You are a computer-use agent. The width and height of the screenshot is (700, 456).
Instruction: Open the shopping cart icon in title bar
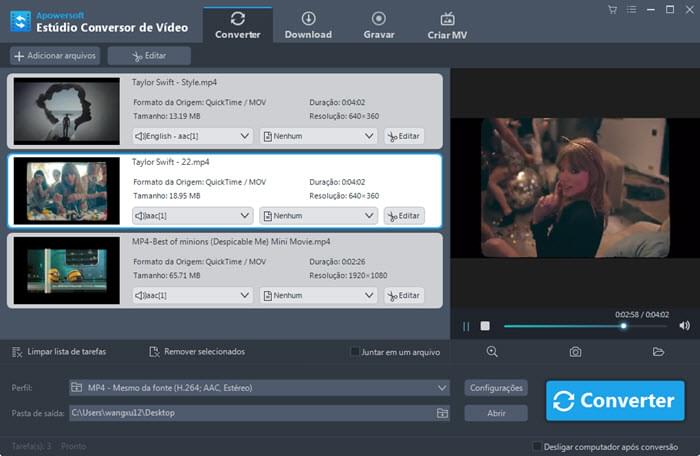pyautogui.click(x=612, y=10)
